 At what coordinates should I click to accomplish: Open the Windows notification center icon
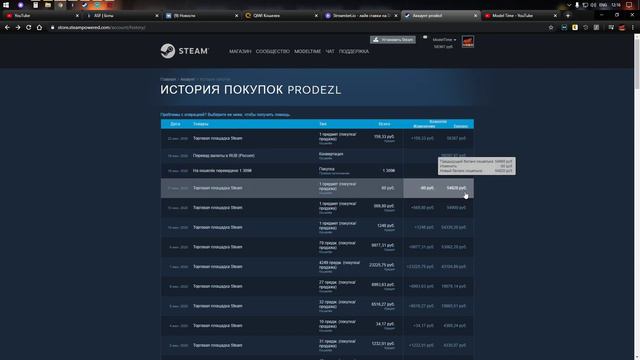coord(629,5)
